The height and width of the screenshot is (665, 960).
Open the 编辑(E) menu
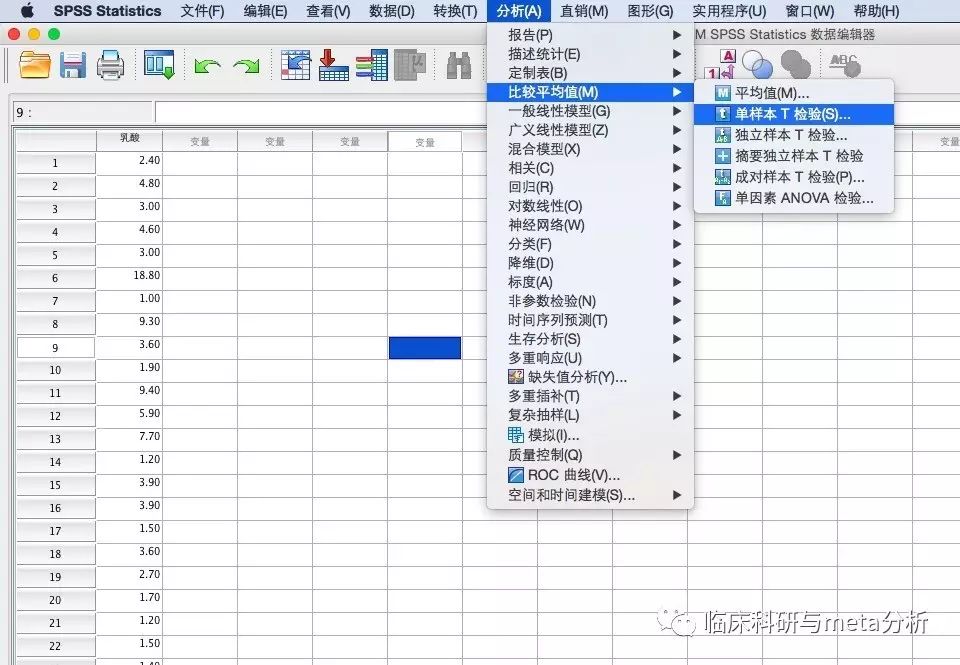pos(265,11)
